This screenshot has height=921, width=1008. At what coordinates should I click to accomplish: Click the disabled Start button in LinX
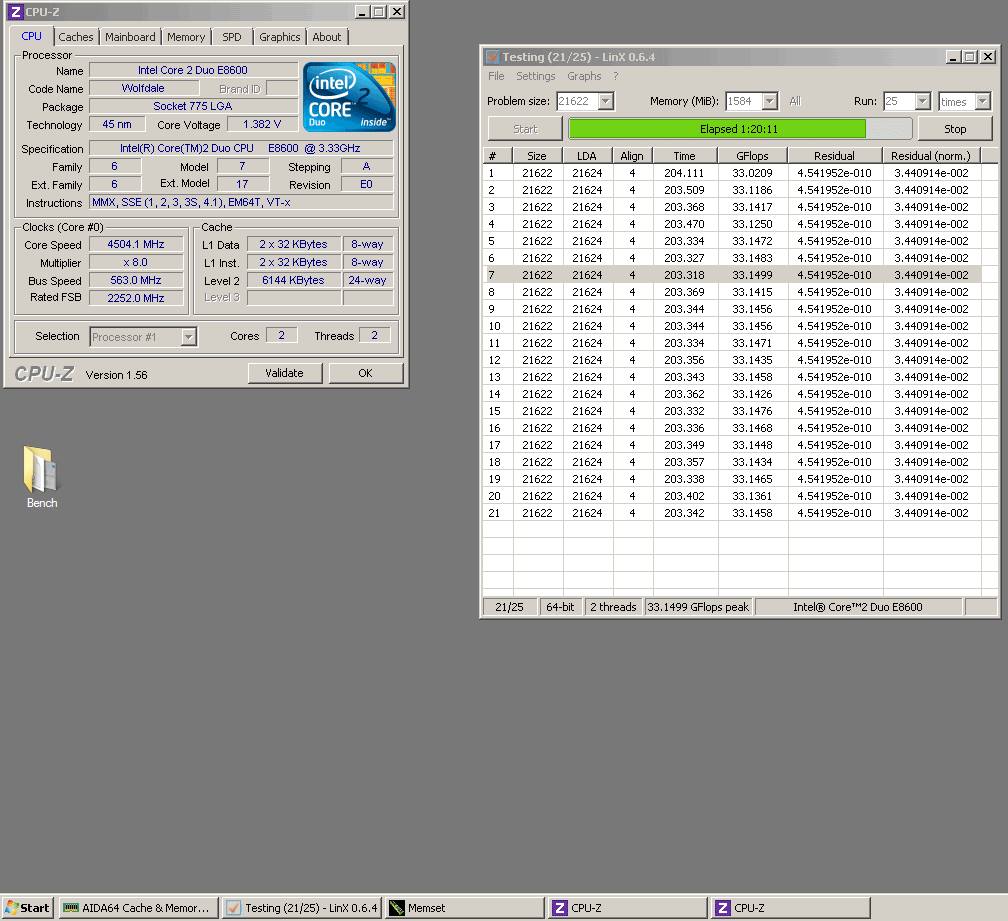[525, 129]
